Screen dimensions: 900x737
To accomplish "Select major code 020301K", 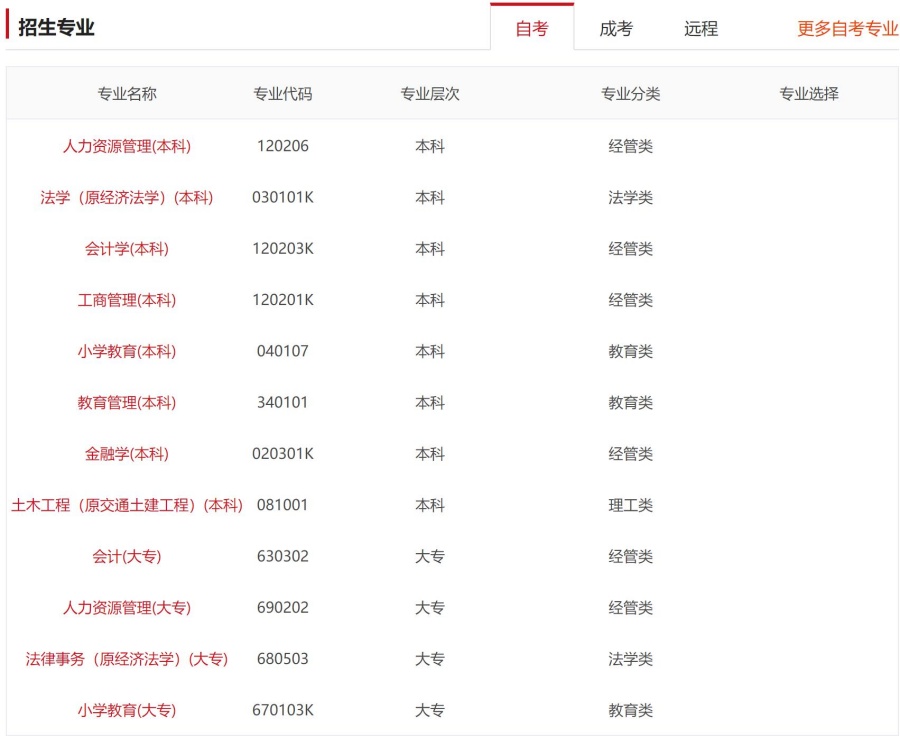I will tap(283, 453).
